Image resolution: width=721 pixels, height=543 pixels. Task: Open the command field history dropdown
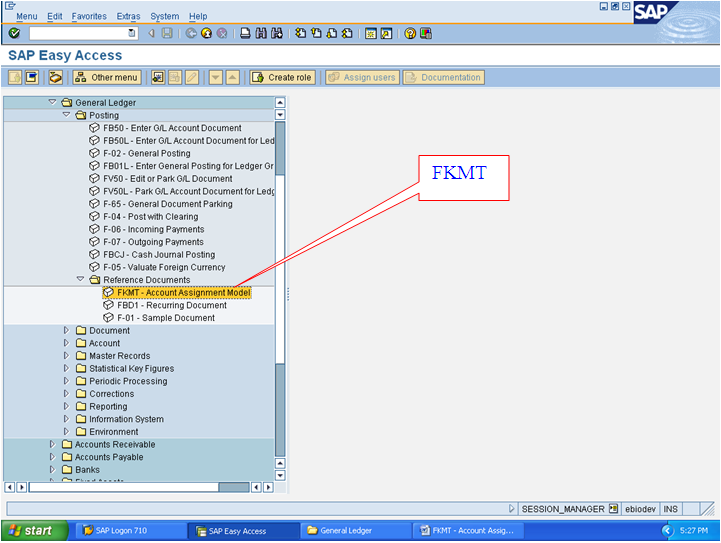[132, 33]
